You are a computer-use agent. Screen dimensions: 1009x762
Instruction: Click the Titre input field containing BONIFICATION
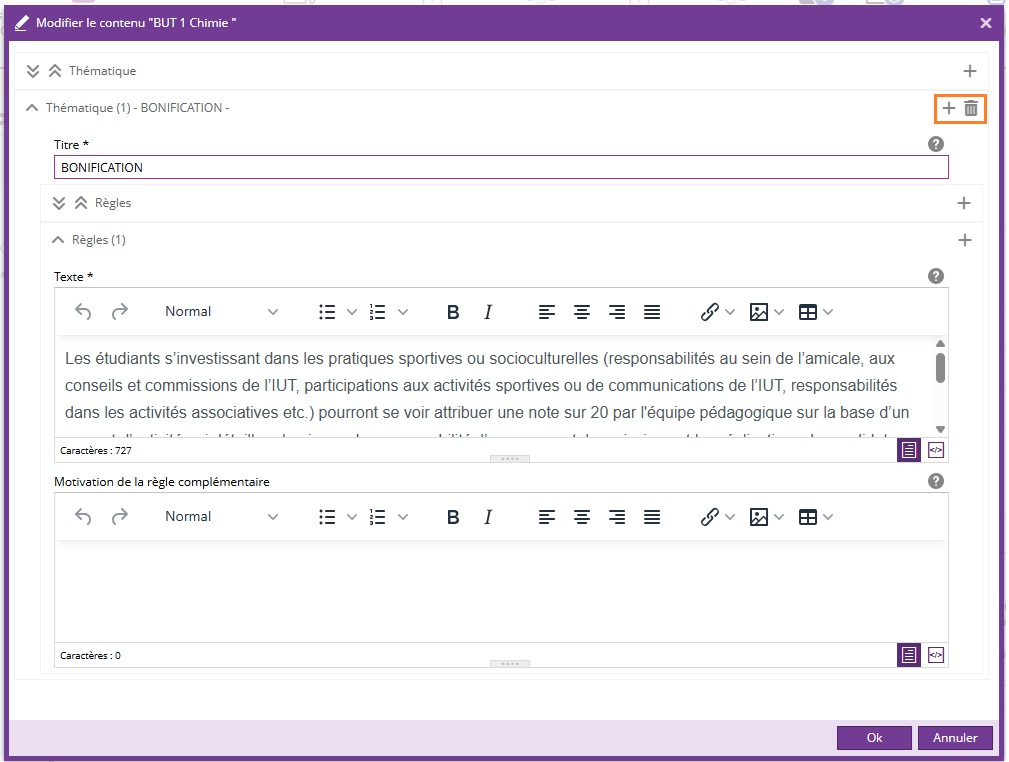pyautogui.click(x=500, y=168)
